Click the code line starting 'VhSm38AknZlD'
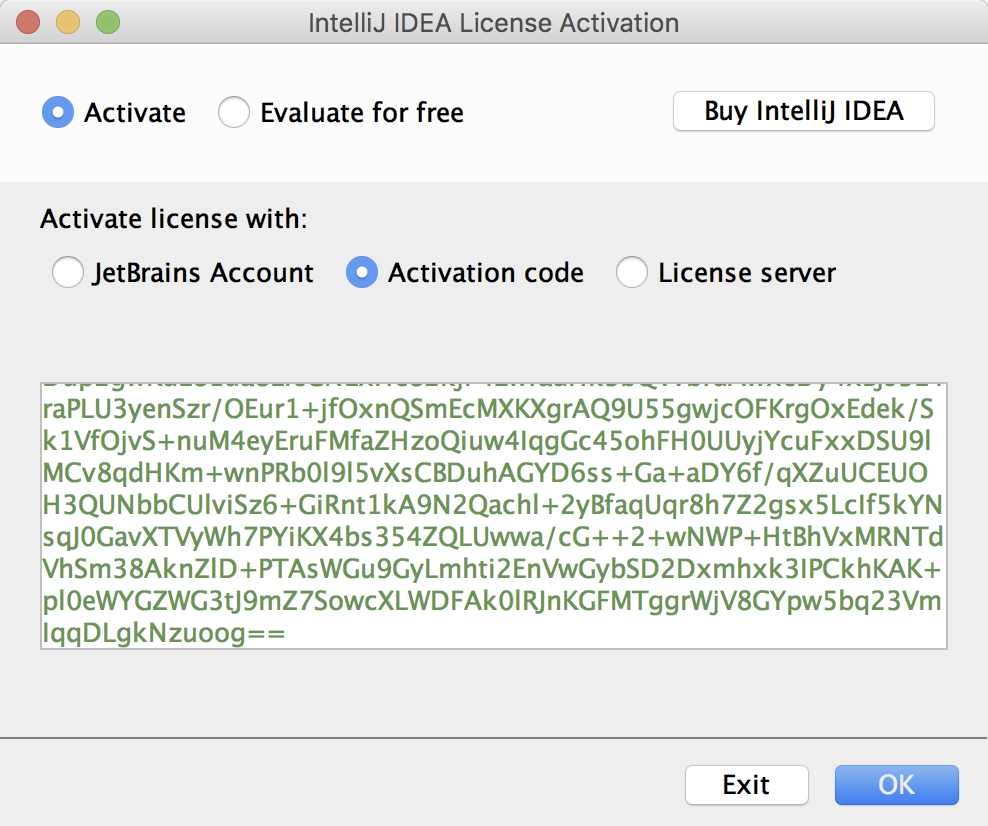This screenshot has width=988, height=826. click(x=491, y=569)
